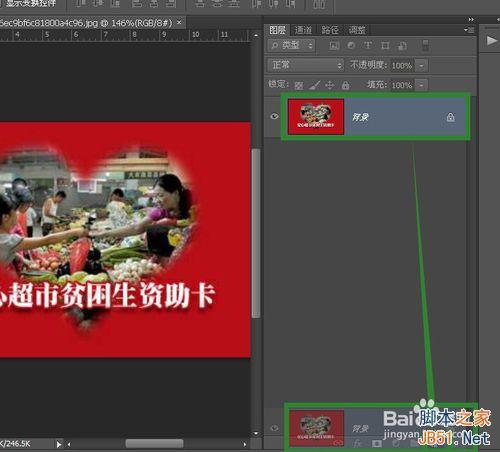Viewport: 500px width, 452px height.
Task: Click the auto-align layers icon
Action: pyautogui.click(x=319, y=4)
